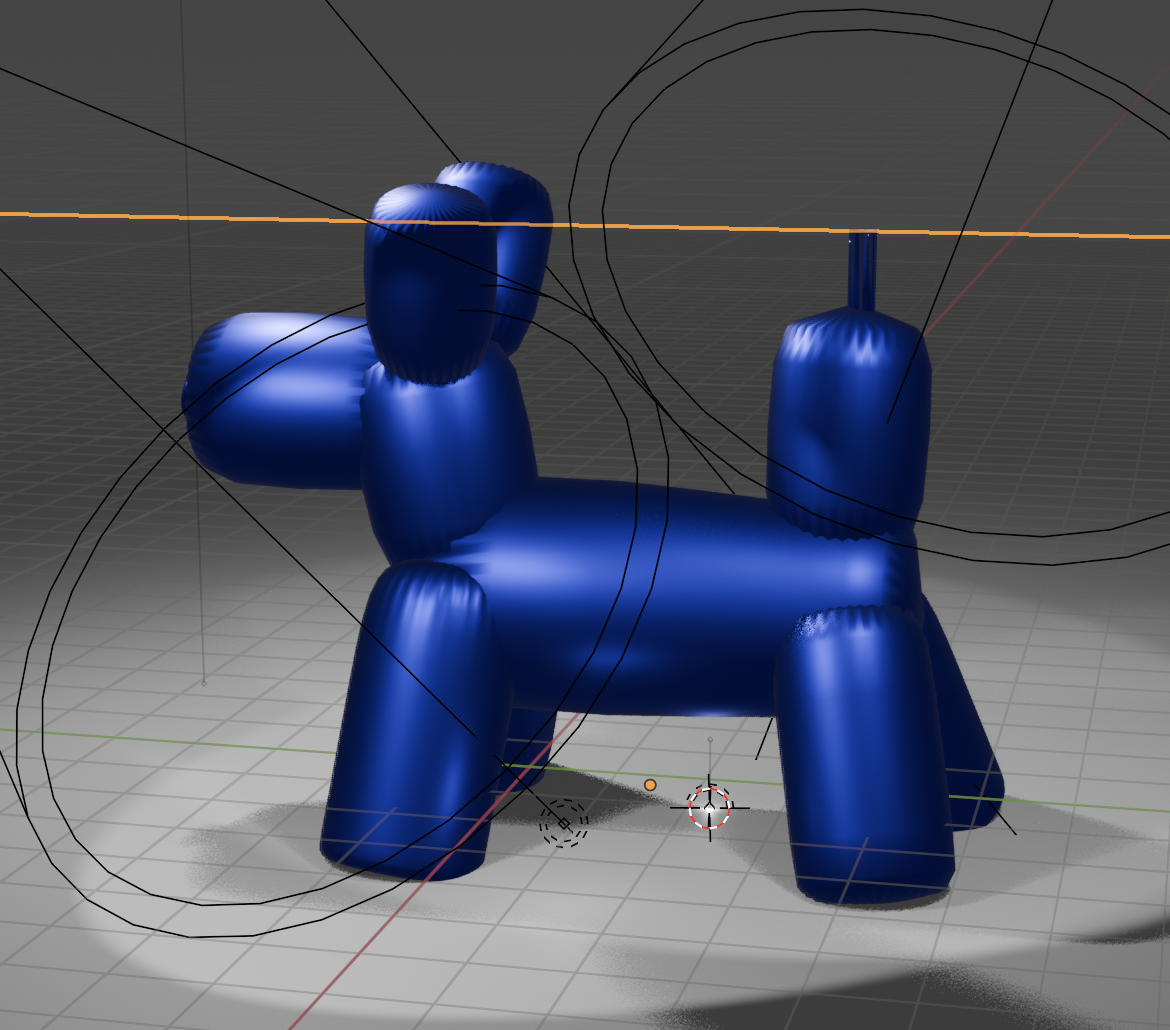Click the green Y axis line on the floor
The height and width of the screenshot is (1030, 1170).
[200, 740]
